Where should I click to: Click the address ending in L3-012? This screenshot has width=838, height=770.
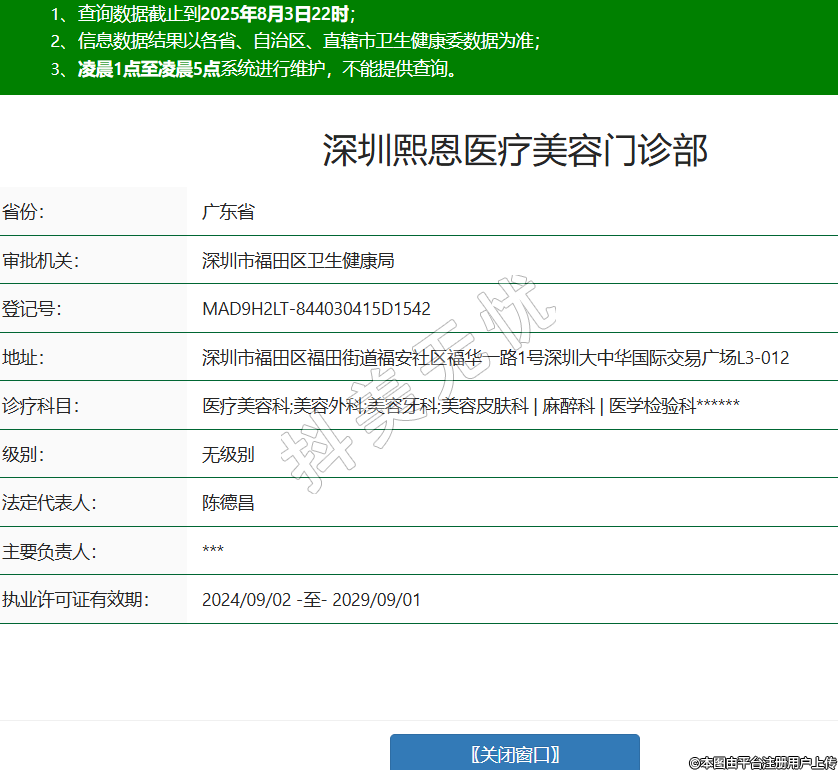(x=495, y=357)
